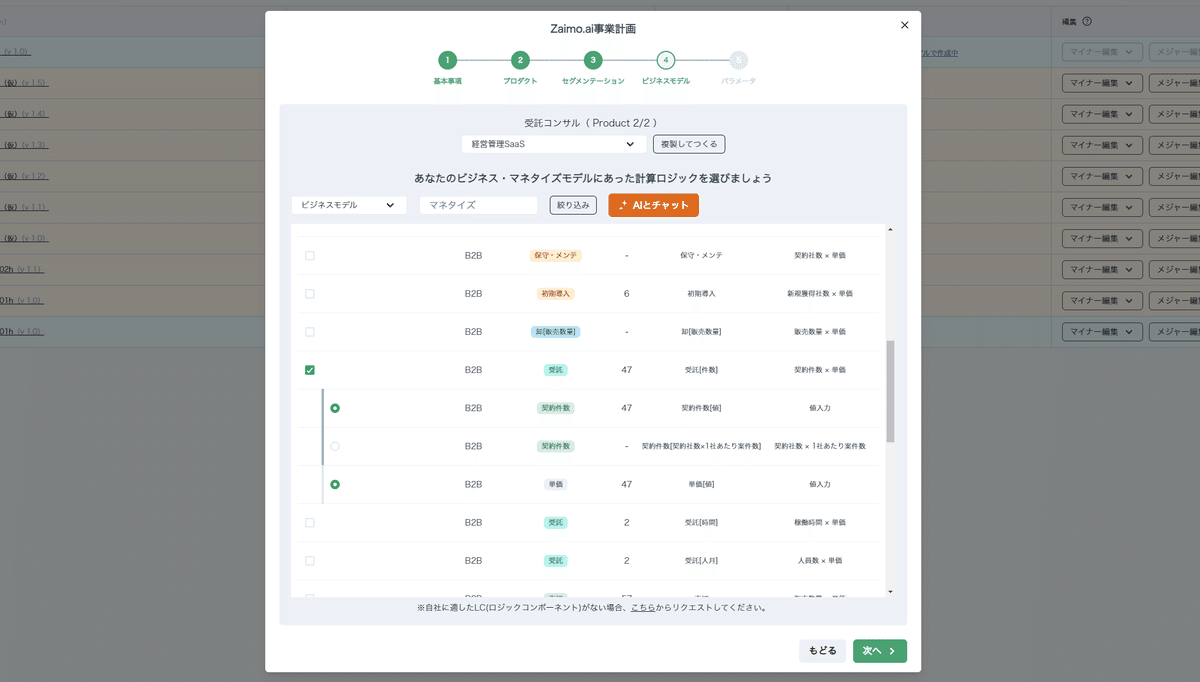
Task: Open the 02h (v 1.1) plan link
Action: pos(20,269)
